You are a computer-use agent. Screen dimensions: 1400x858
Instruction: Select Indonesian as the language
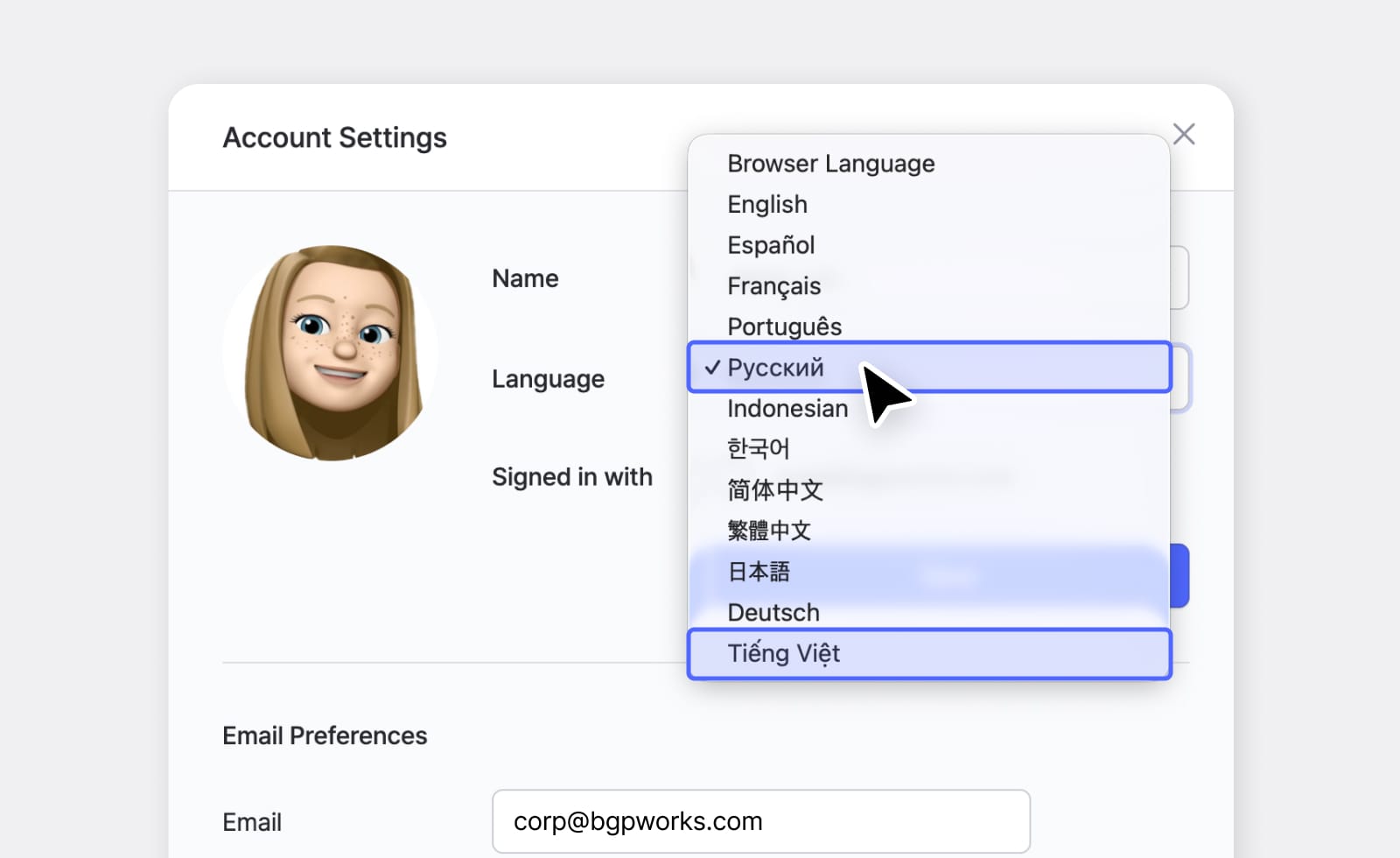[x=787, y=408]
